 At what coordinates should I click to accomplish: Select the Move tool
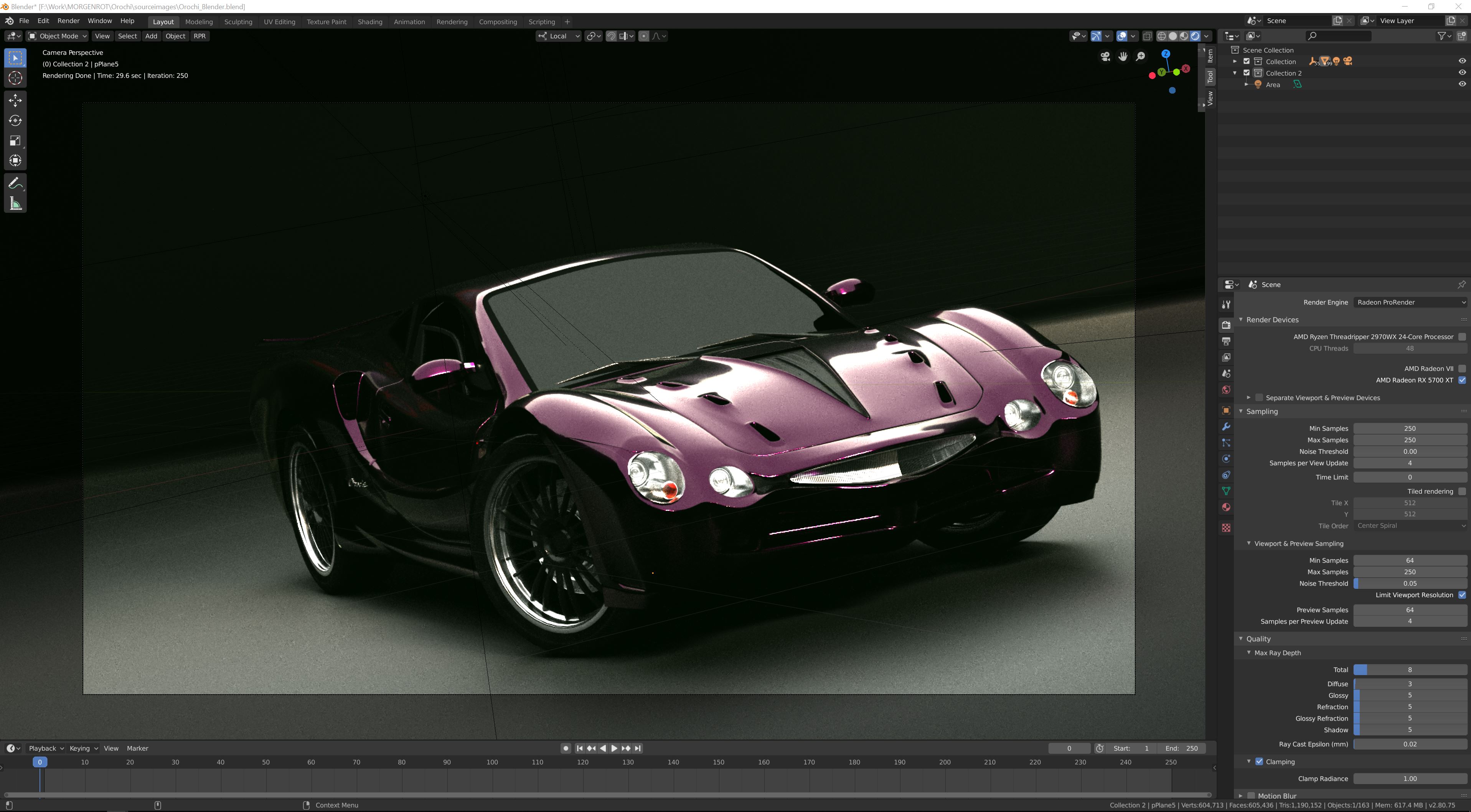(x=15, y=100)
